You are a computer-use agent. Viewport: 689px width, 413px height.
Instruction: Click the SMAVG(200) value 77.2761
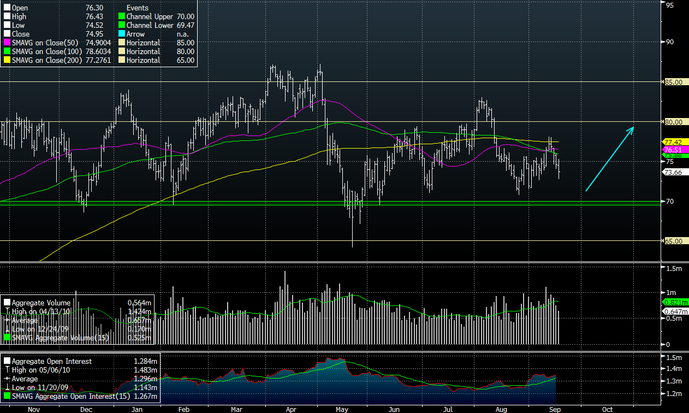tap(98, 61)
